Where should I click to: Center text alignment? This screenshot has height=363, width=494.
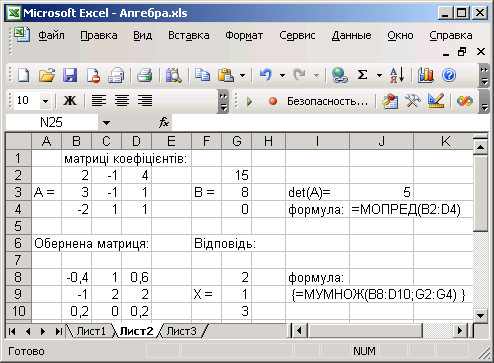(122, 100)
